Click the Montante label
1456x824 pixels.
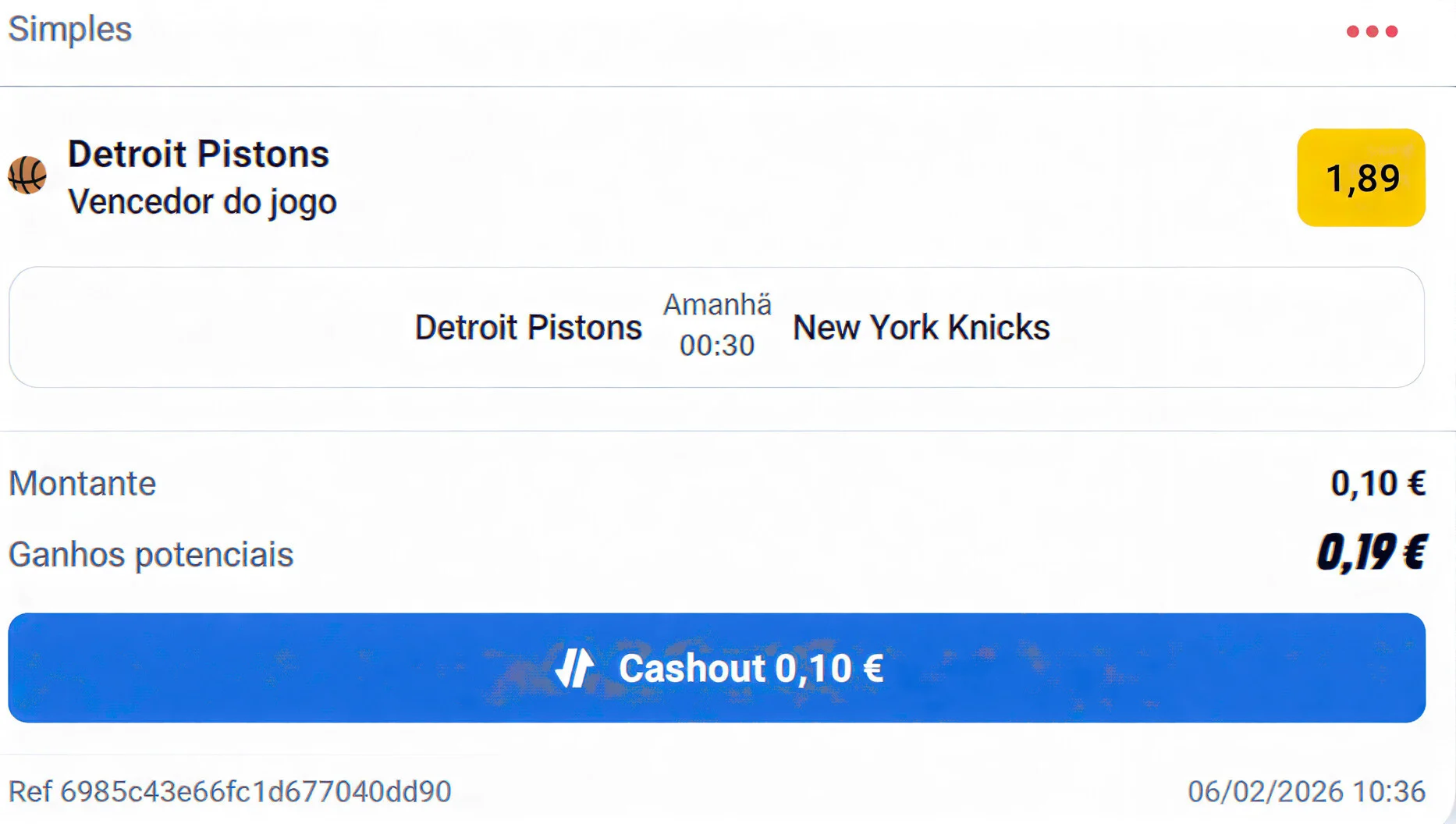tap(83, 484)
